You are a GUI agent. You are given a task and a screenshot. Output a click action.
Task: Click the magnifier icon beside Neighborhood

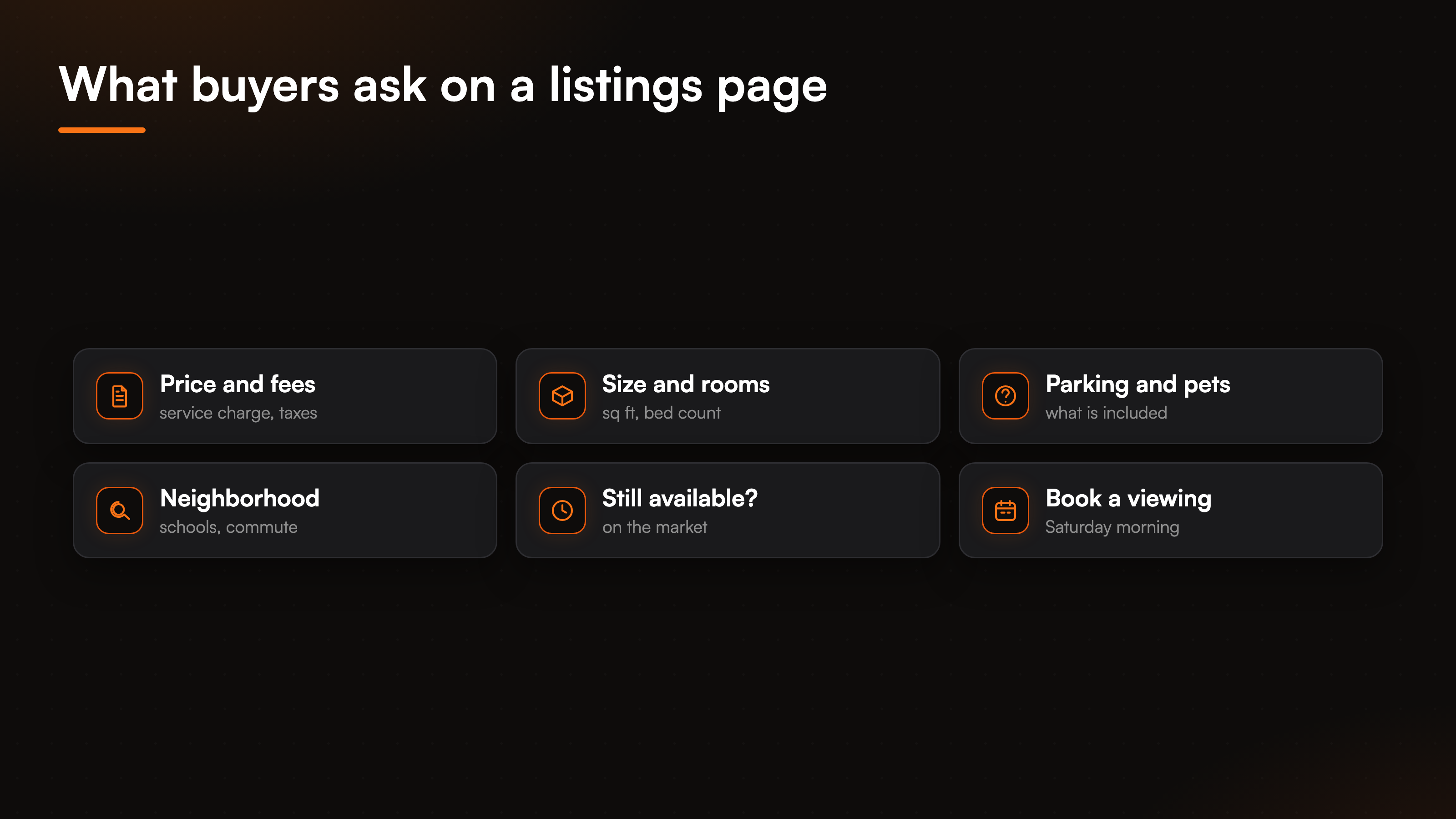pyautogui.click(x=119, y=510)
